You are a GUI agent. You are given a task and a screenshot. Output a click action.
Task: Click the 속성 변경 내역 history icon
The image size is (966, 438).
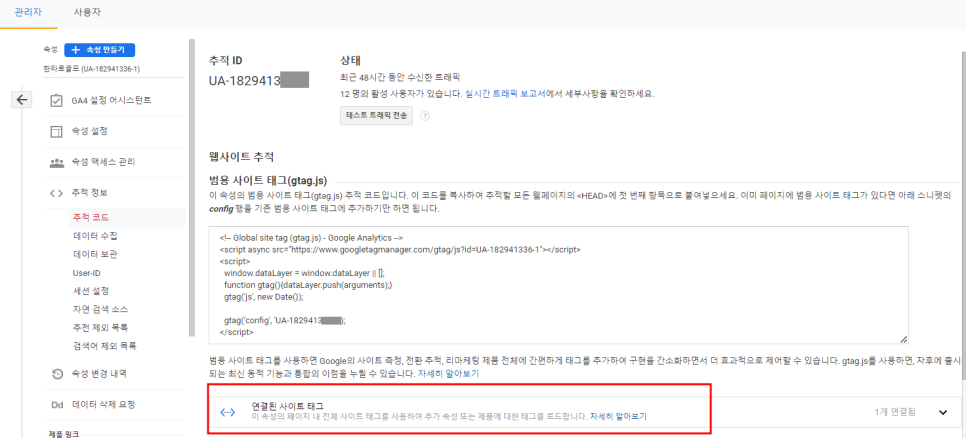point(56,374)
